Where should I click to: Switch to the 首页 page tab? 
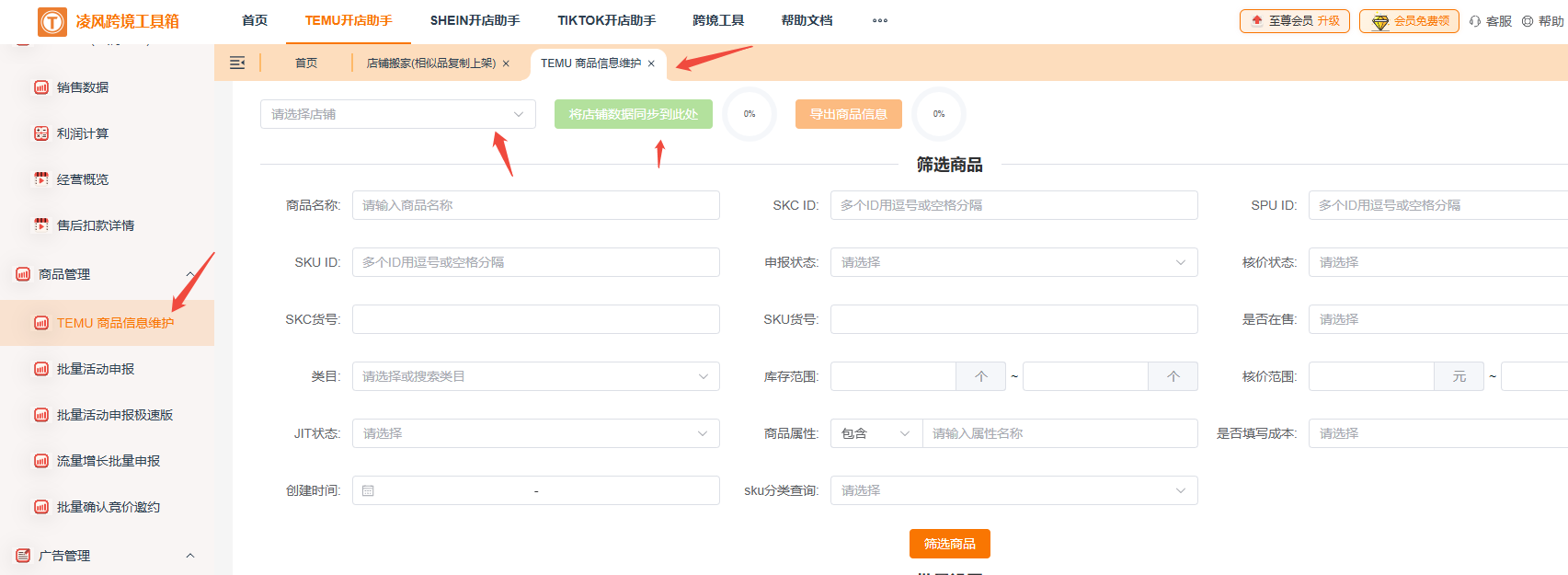coord(306,63)
